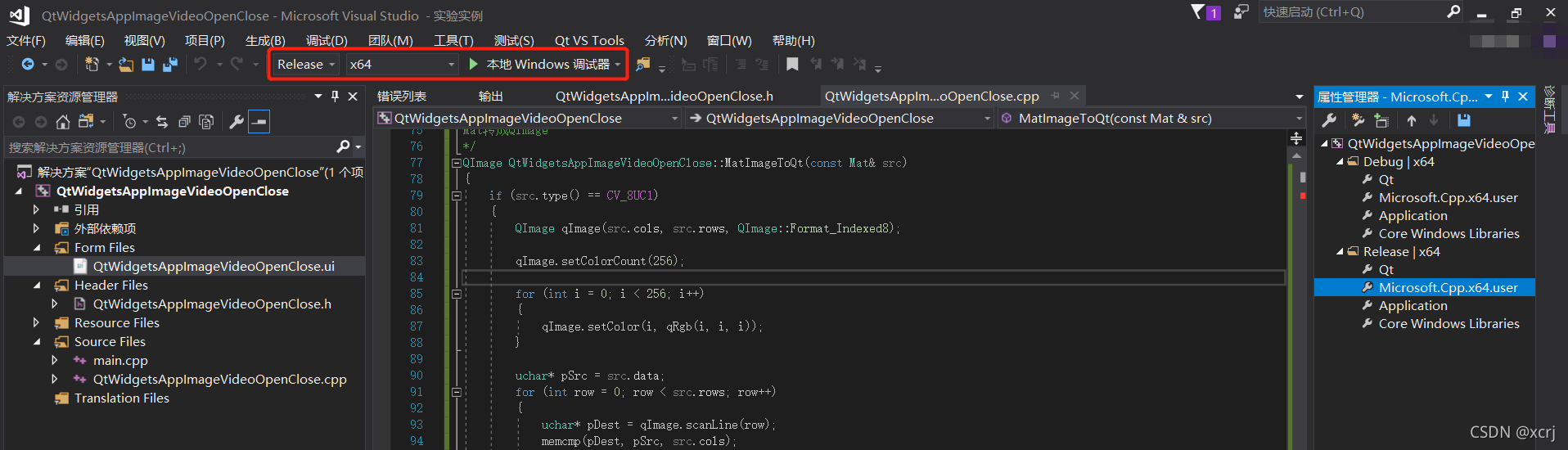Click the editor vertical scrollbar up arrow
The width and height of the screenshot is (1568, 450).
1296,155
